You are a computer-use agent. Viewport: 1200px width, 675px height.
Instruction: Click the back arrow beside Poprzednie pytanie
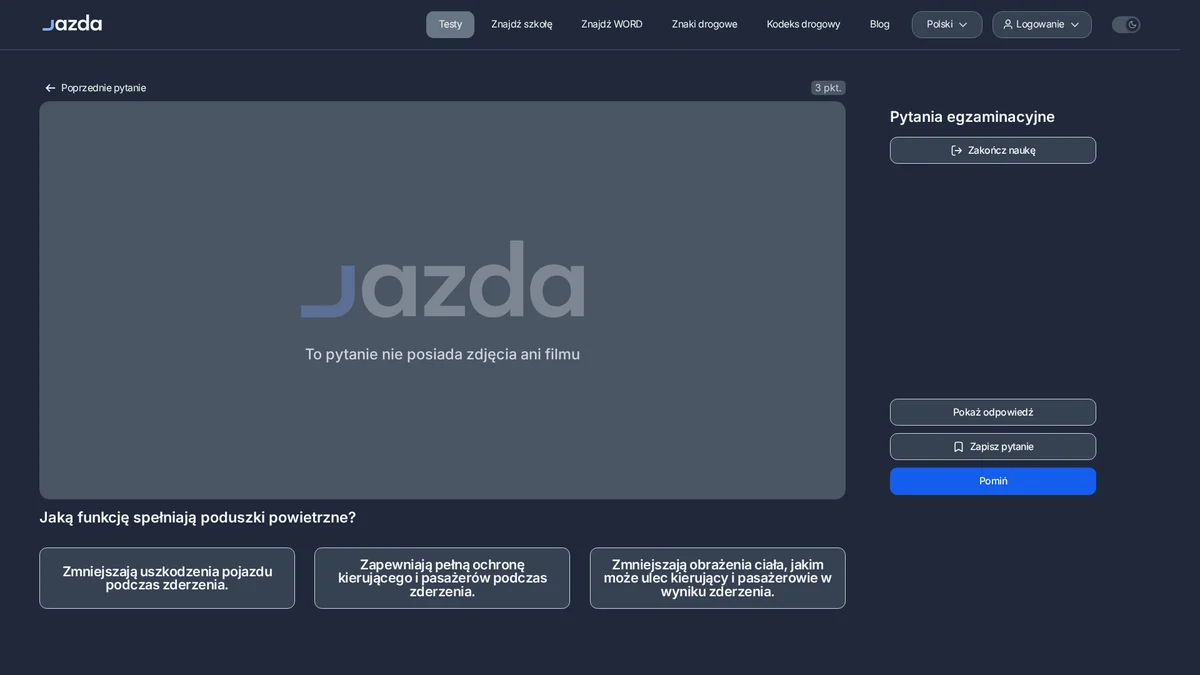pyautogui.click(x=50, y=88)
